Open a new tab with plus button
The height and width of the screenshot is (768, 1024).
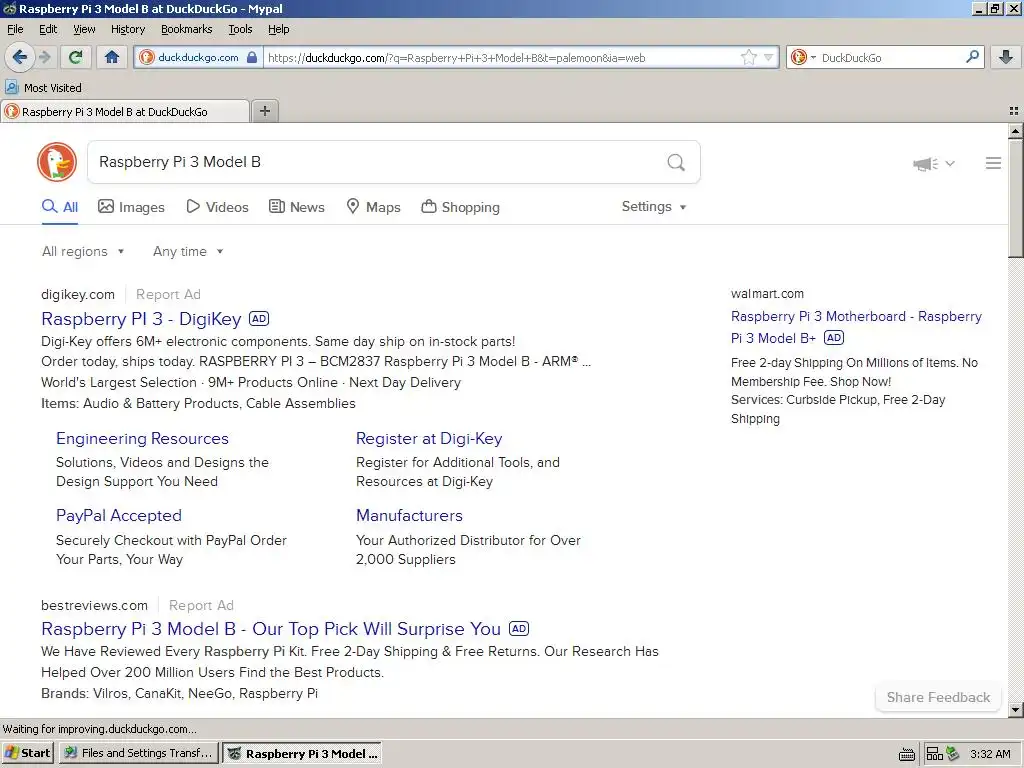[264, 111]
